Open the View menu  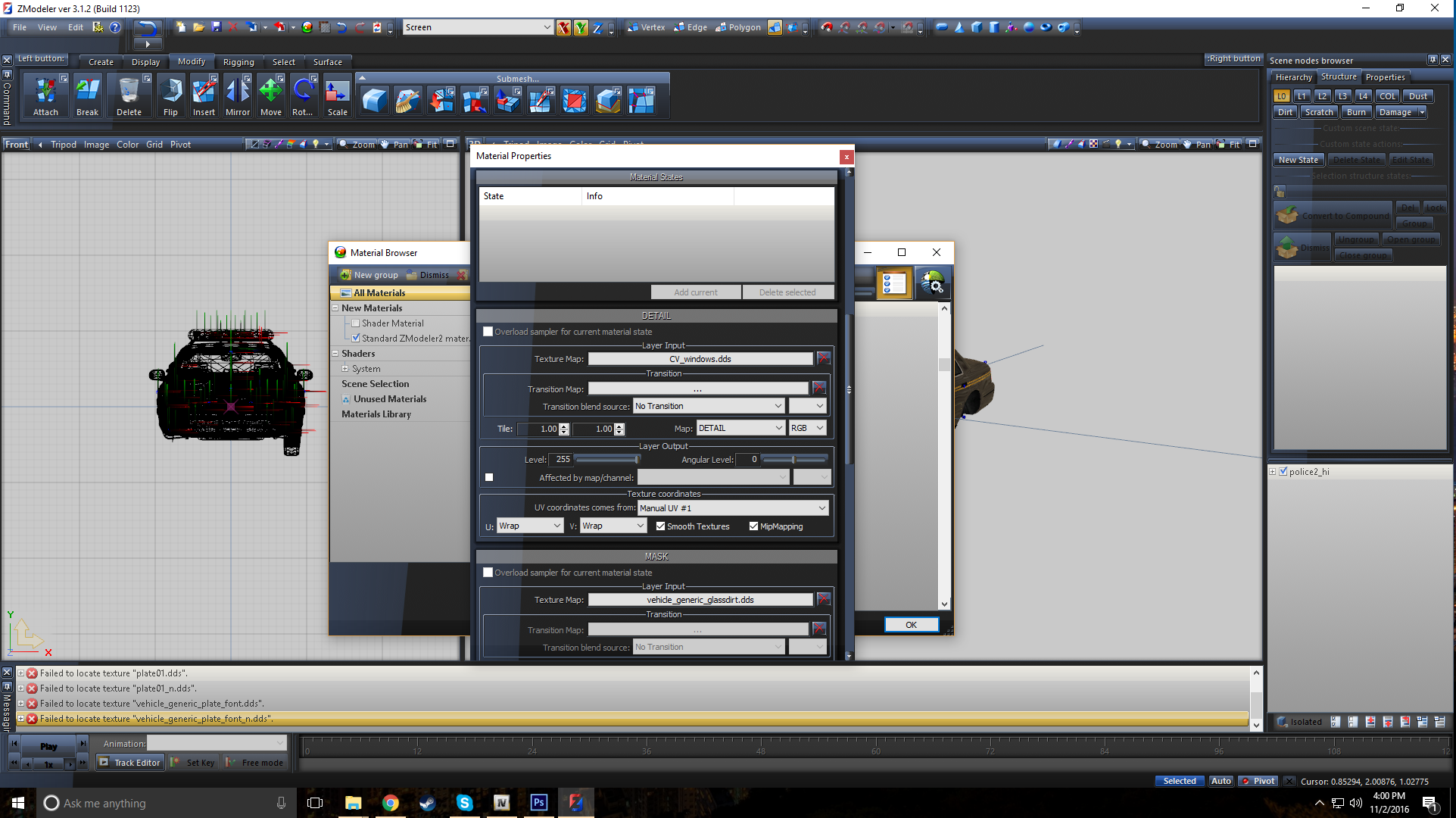(x=47, y=27)
